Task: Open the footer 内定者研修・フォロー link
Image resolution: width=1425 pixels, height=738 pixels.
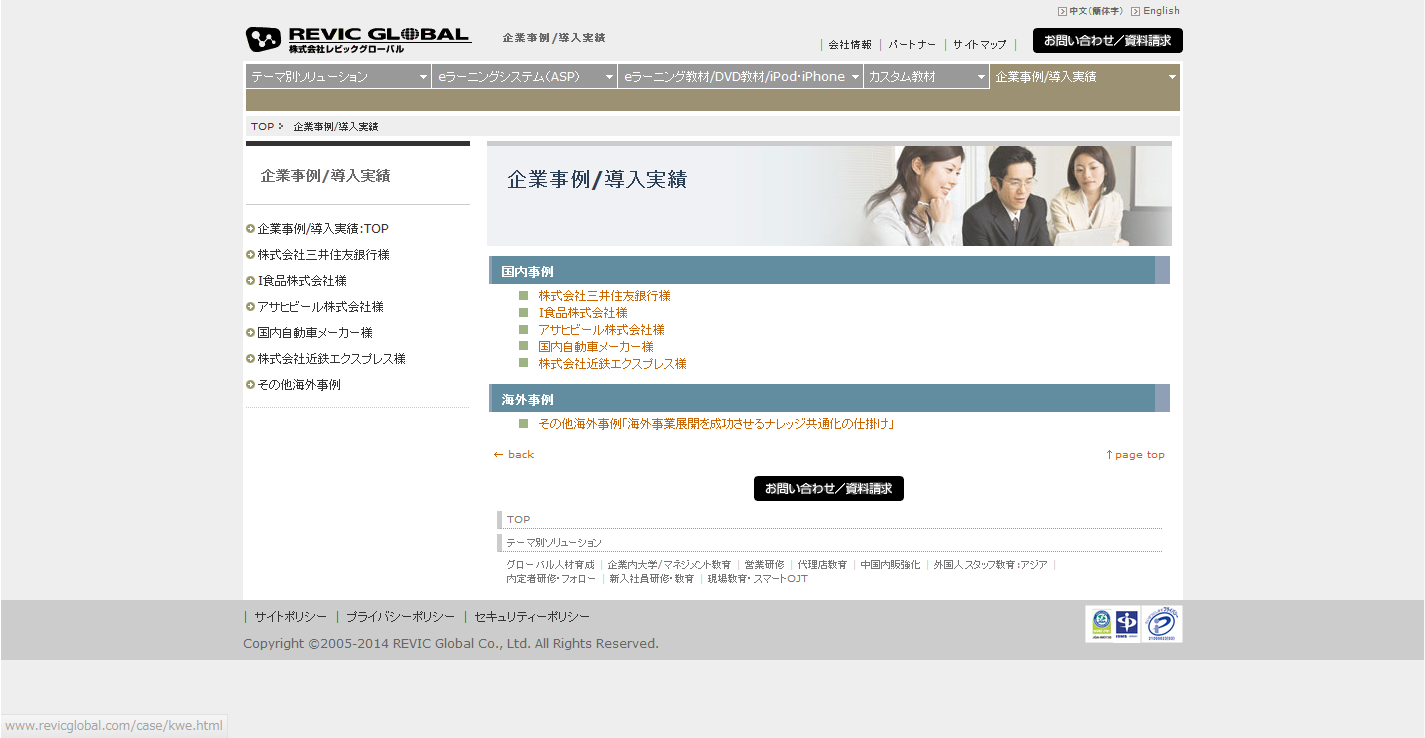Action: 551,579
